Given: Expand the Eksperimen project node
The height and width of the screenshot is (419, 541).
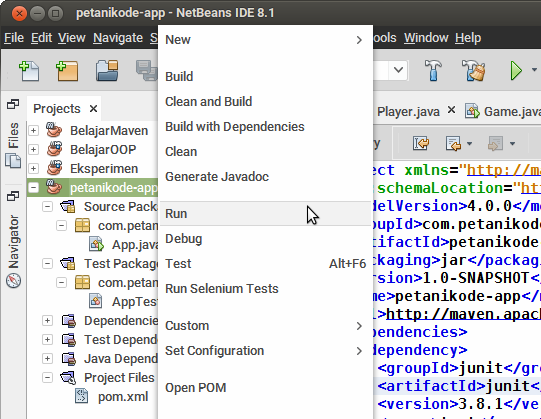Looking at the screenshot, I should pyautogui.click(x=33, y=168).
